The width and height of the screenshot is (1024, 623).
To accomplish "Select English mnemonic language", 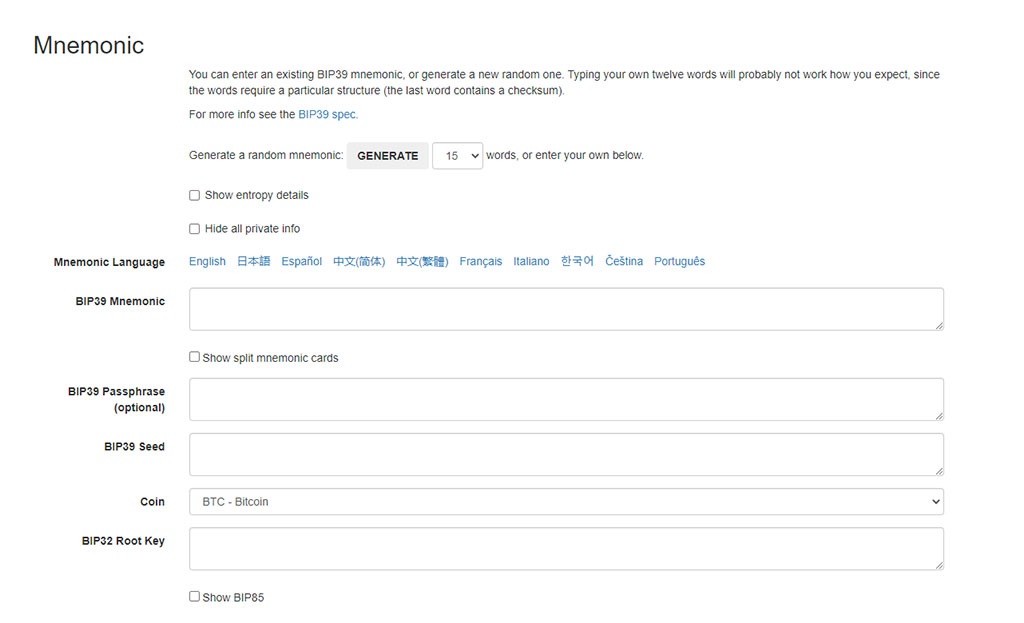I will [207, 261].
